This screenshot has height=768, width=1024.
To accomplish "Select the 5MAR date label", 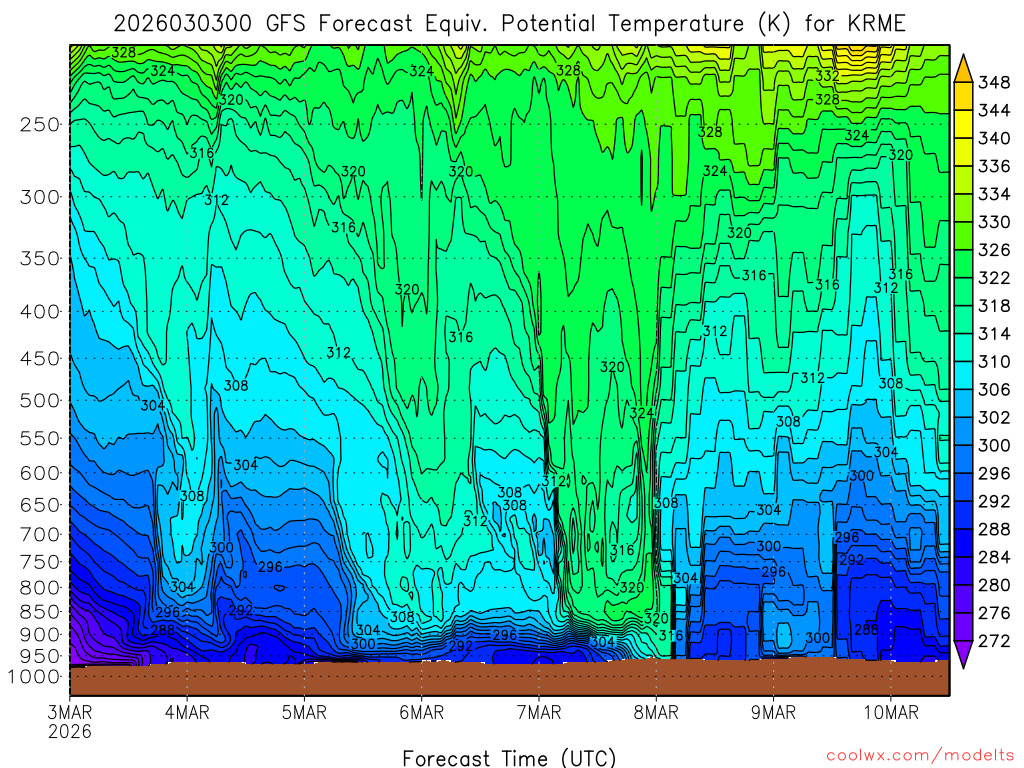I will (304, 712).
